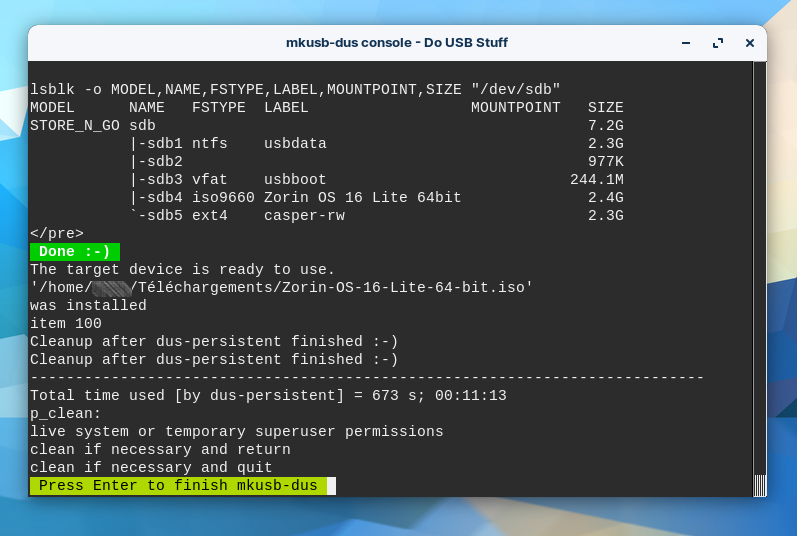Minimize the mkusb-dus console window
797x536 pixels.
pos(686,43)
